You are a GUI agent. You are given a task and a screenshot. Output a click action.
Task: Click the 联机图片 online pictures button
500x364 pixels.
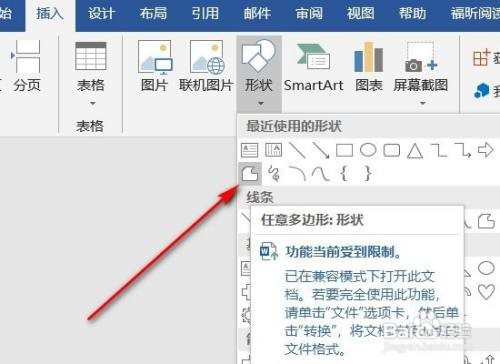tap(206, 66)
